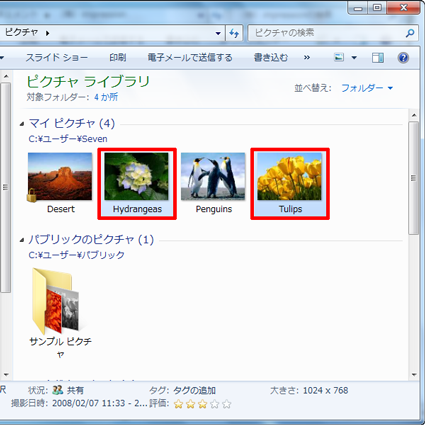Open the 4 か所 locations link
Viewport: 425px width, 425px height.
point(106,97)
